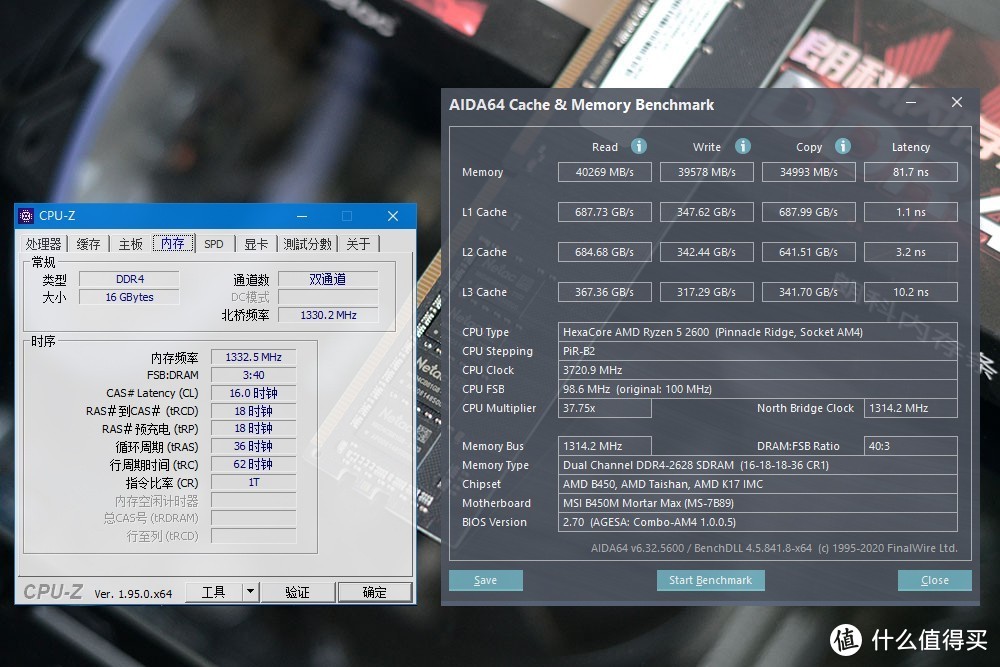The height and width of the screenshot is (667, 1000).
Task: Click the Save button in AIDA64
Action: pyautogui.click(x=486, y=580)
